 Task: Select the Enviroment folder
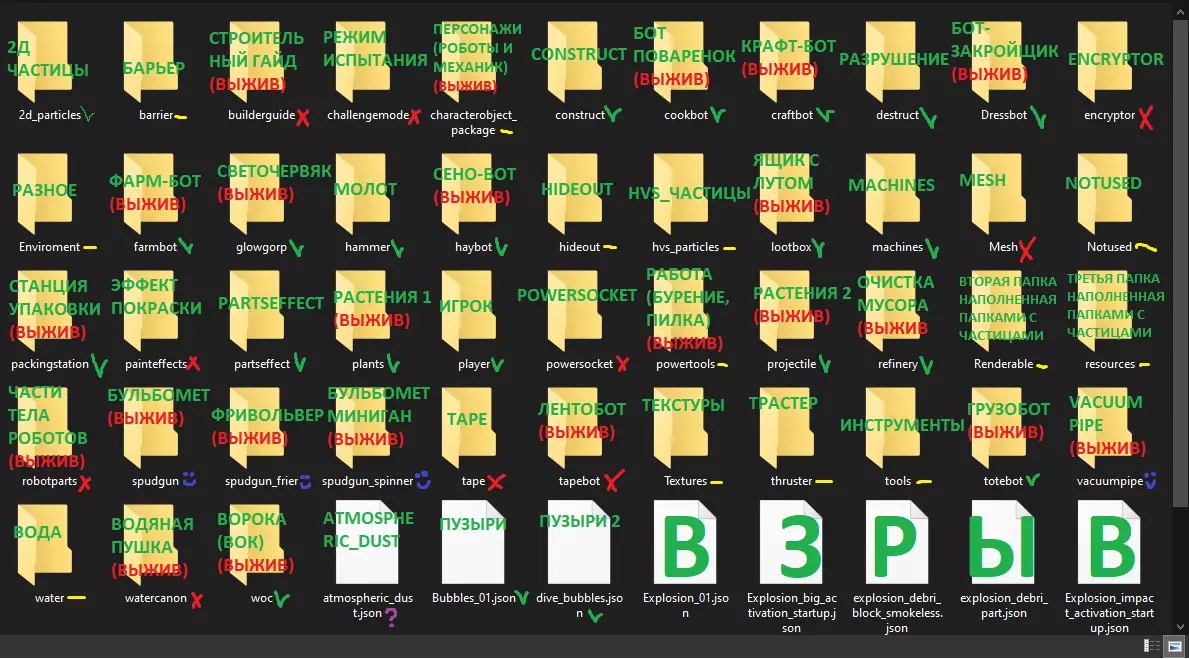pos(47,194)
